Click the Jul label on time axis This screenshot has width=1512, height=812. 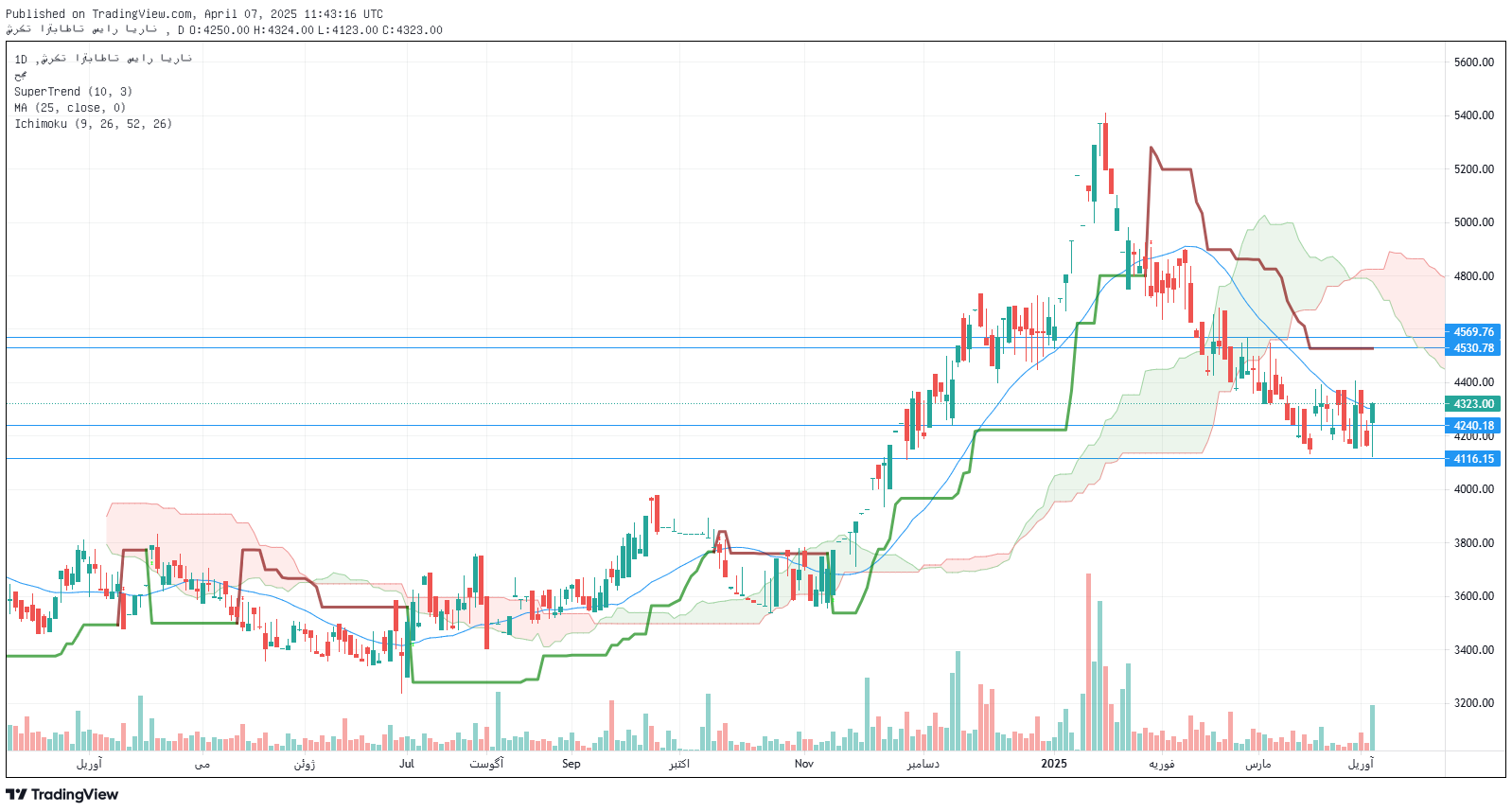[x=407, y=764]
